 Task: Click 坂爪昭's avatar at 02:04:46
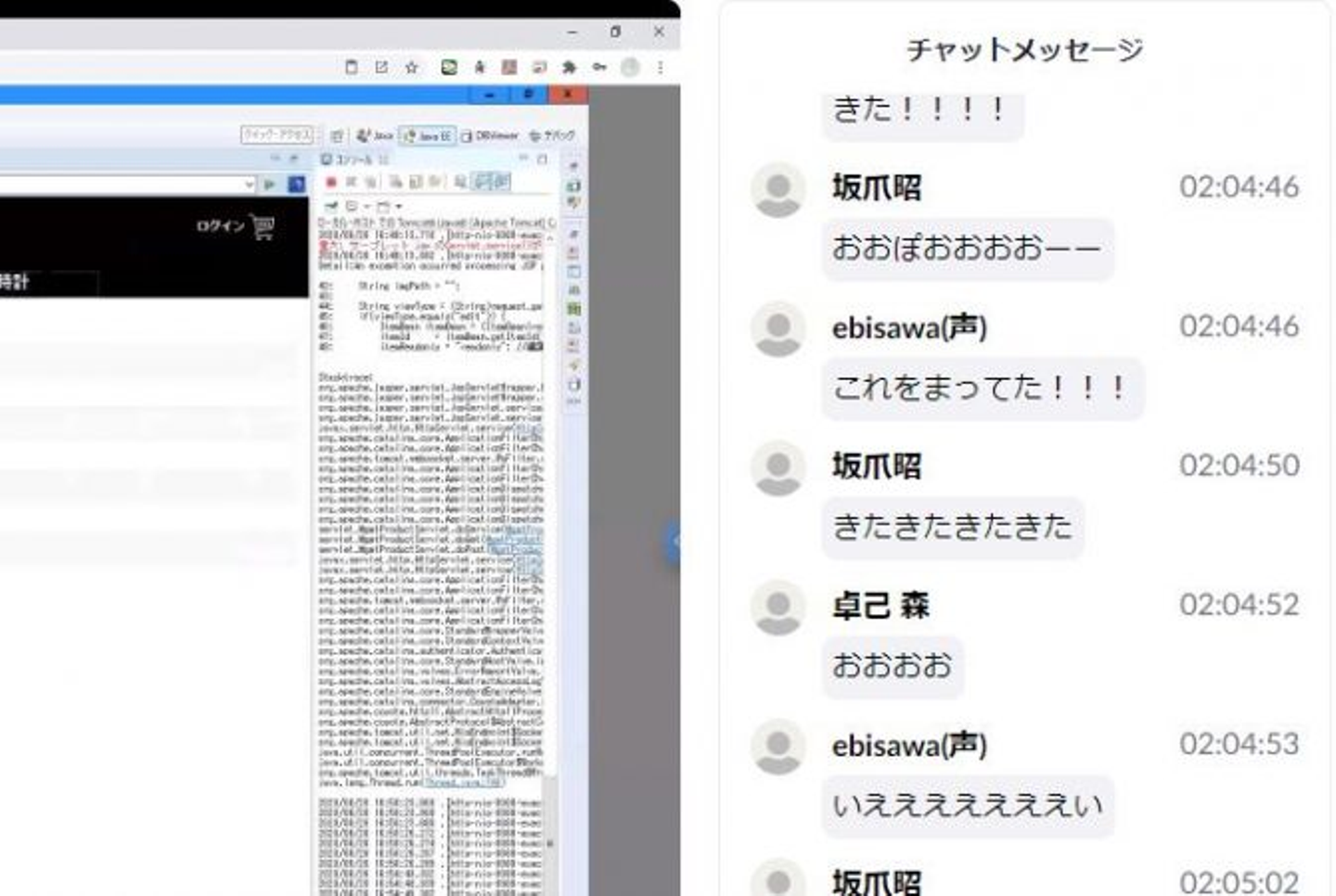pos(778,190)
